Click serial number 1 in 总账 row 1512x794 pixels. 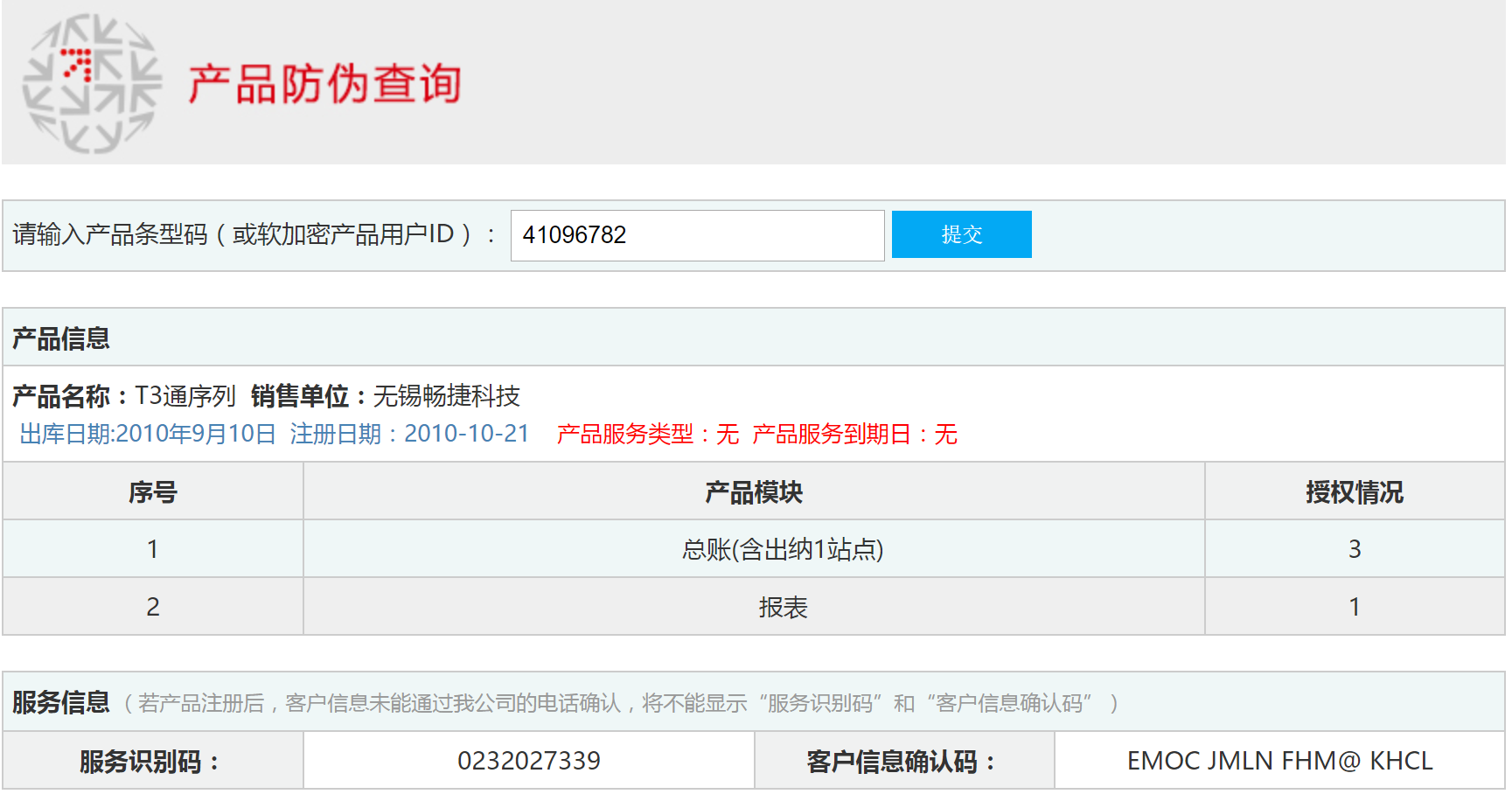153,549
